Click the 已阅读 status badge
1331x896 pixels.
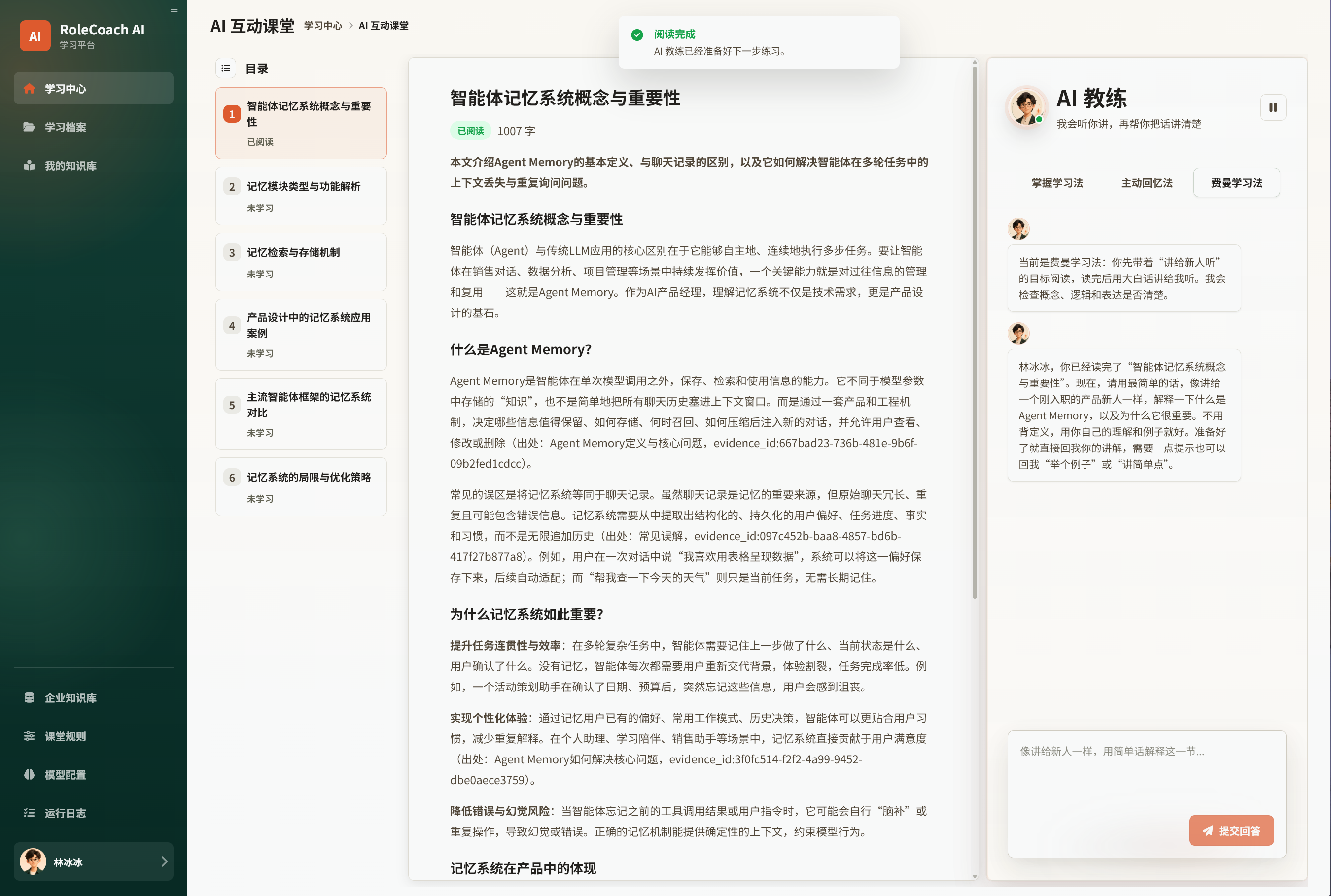(470, 131)
